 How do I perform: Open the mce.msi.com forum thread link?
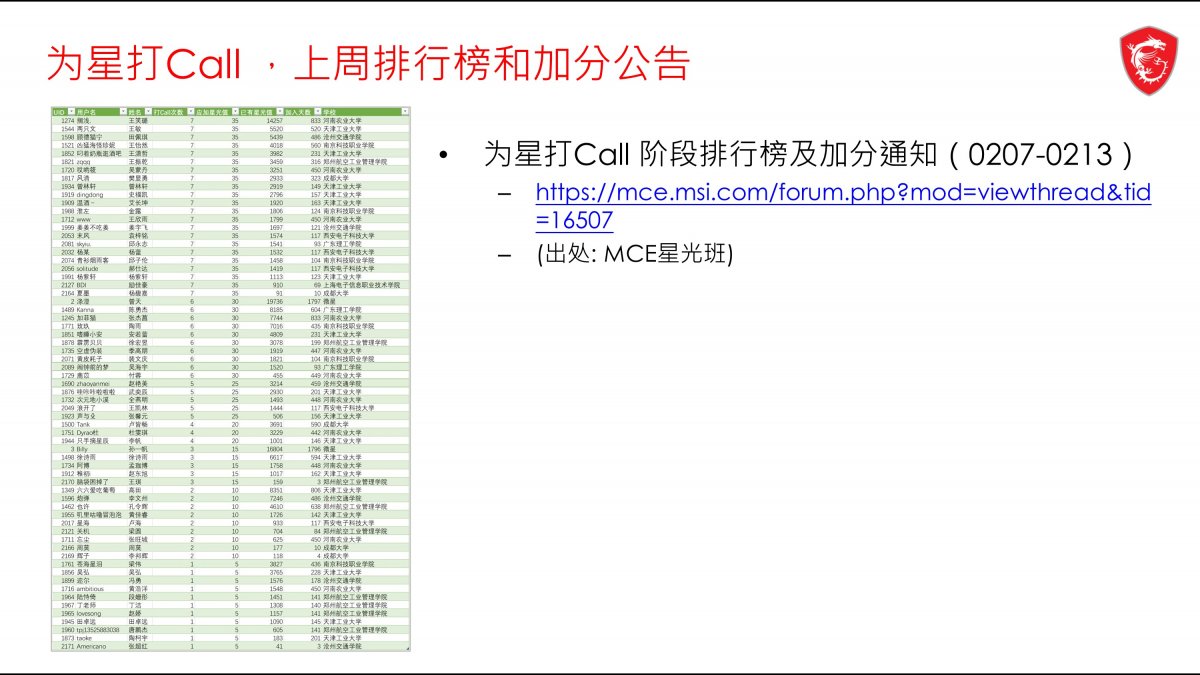[843, 206]
